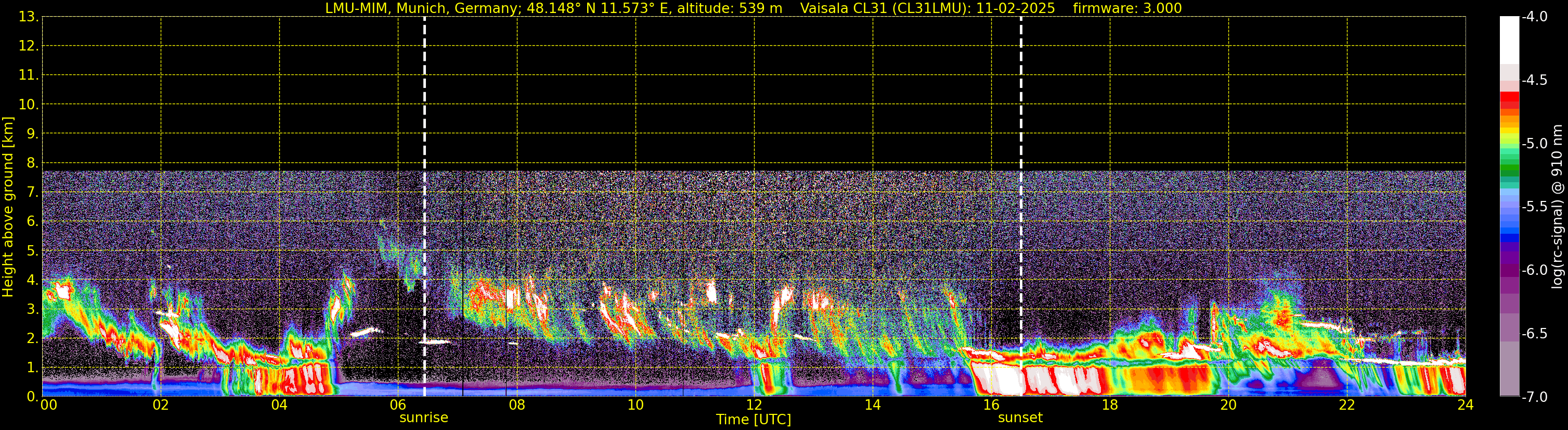Click the grey-mauve bottom band of the colorbar

(1510, 369)
